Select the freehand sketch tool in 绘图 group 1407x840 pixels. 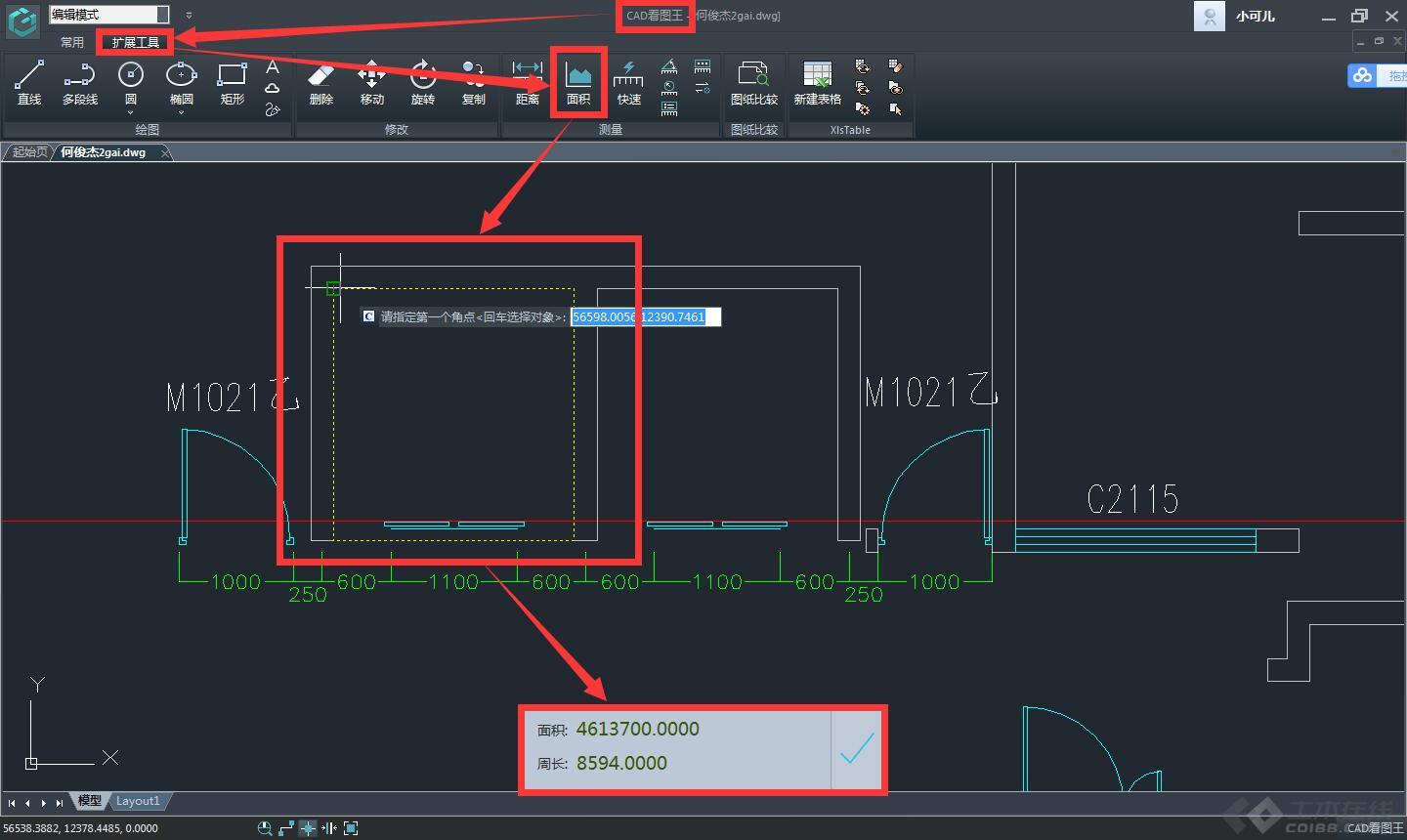(273, 109)
